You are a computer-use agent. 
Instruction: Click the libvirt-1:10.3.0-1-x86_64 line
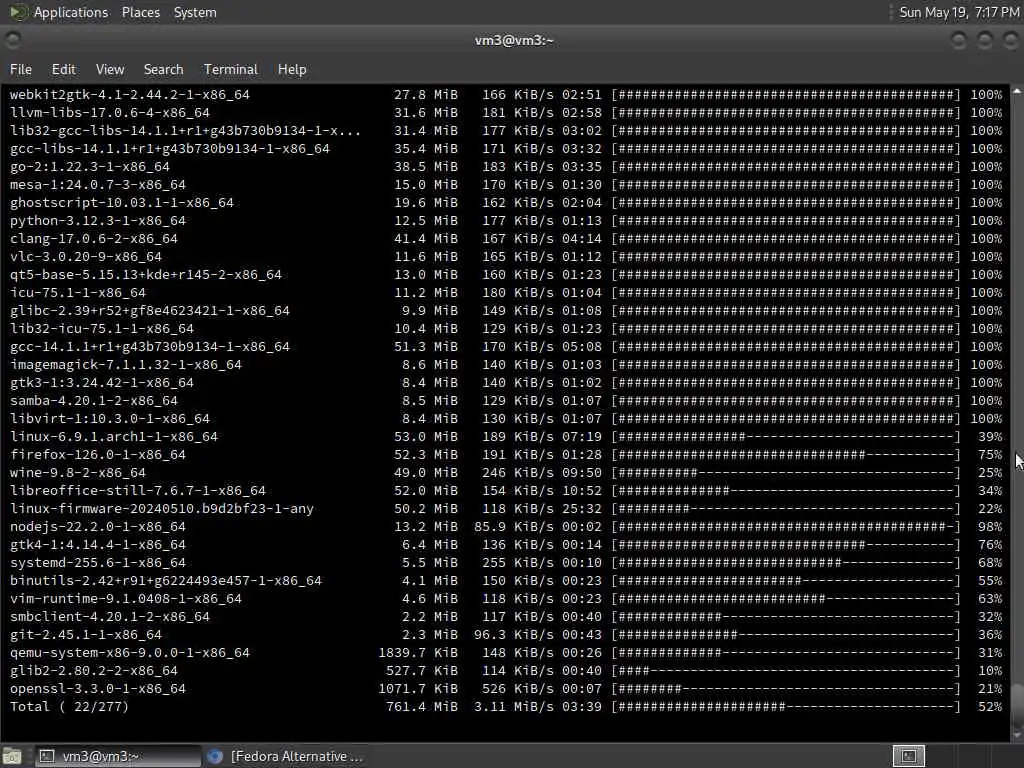506,419
